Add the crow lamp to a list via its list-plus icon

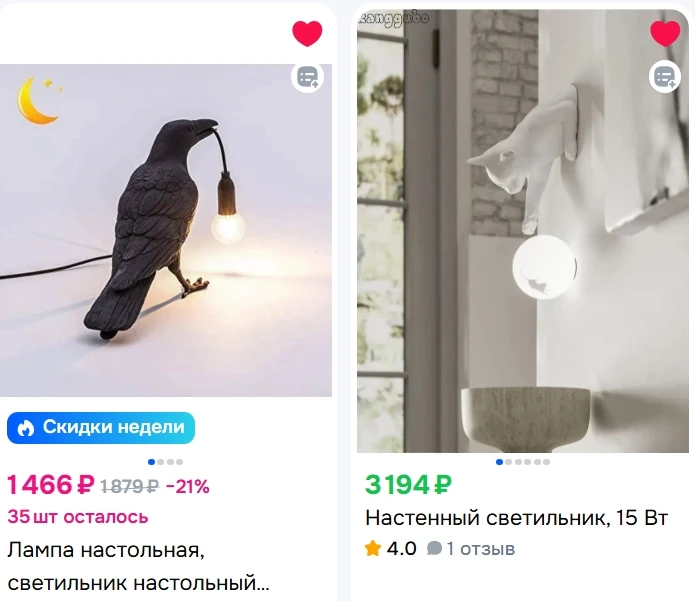pyautogui.click(x=307, y=78)
